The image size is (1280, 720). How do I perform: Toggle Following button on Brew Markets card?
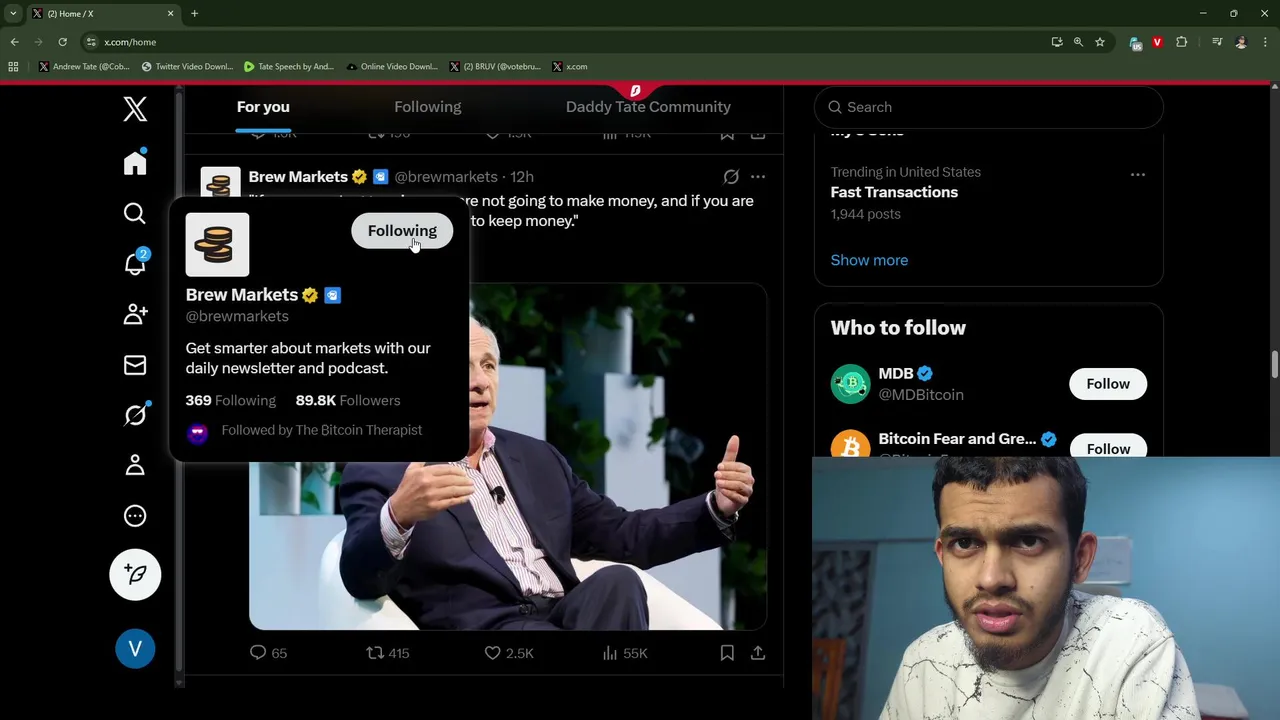pos(402,231)
